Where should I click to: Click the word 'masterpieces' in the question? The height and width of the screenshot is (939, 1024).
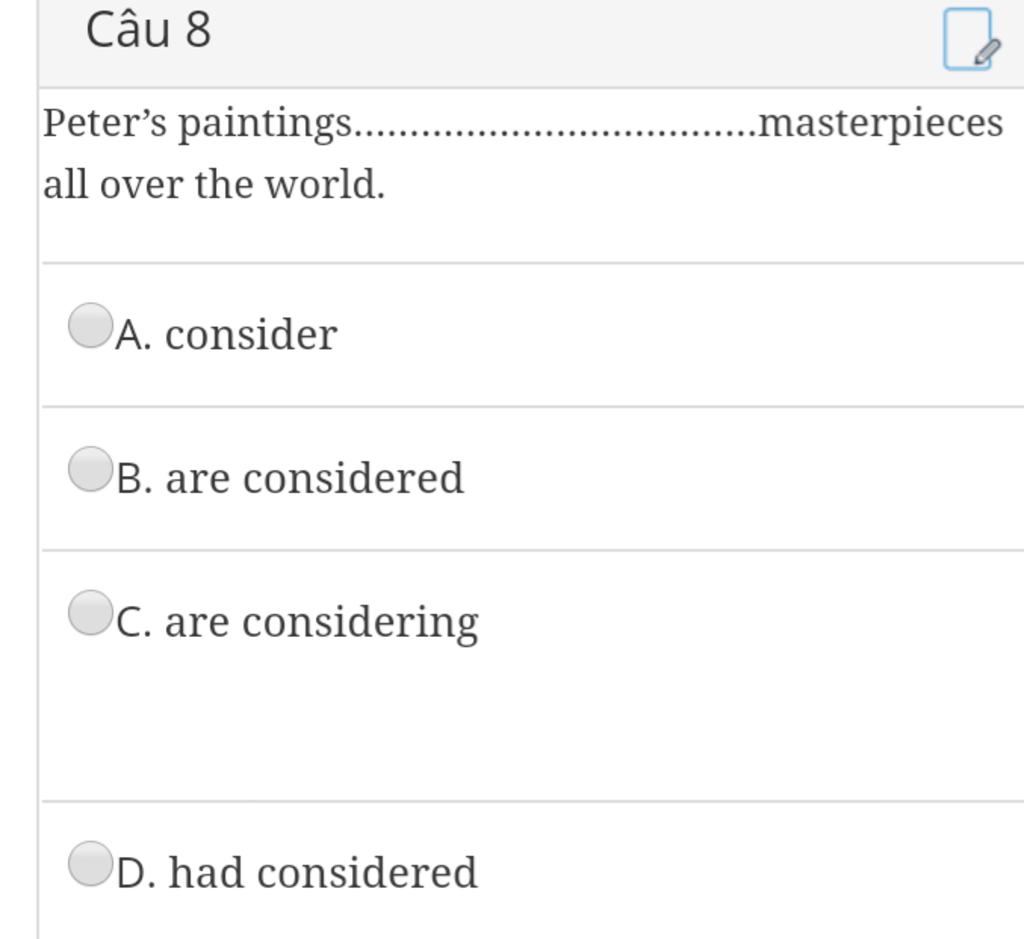[x=880, y=124]
